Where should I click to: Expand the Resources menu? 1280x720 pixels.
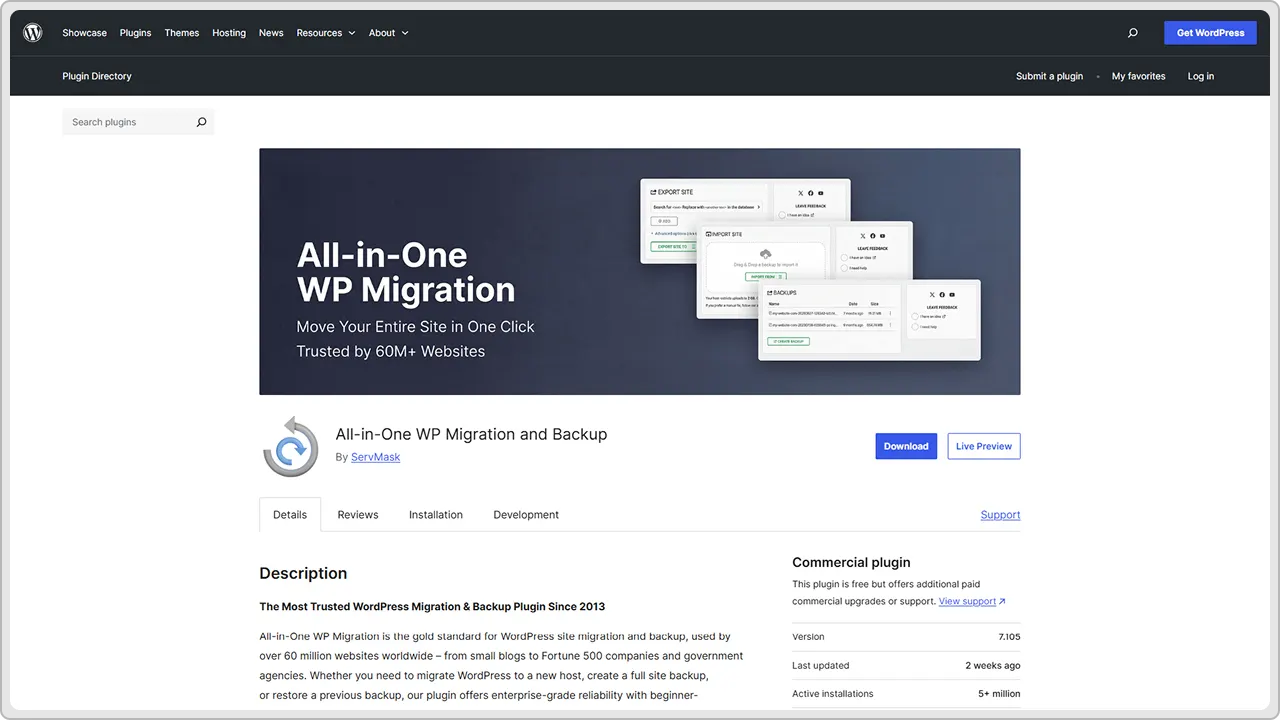(x=326, y=33)
